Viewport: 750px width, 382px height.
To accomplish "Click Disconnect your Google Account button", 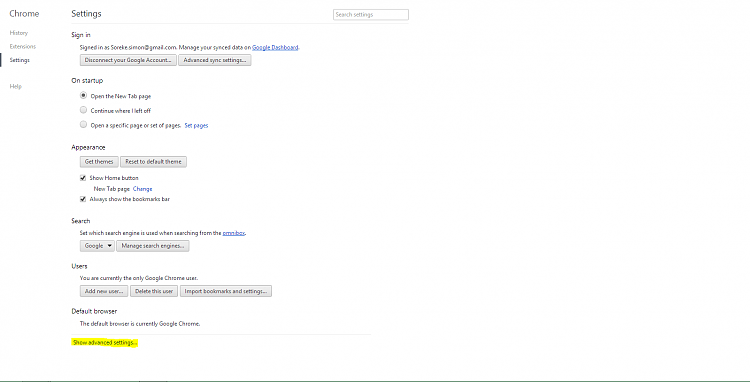I will (x=128, y=60).
